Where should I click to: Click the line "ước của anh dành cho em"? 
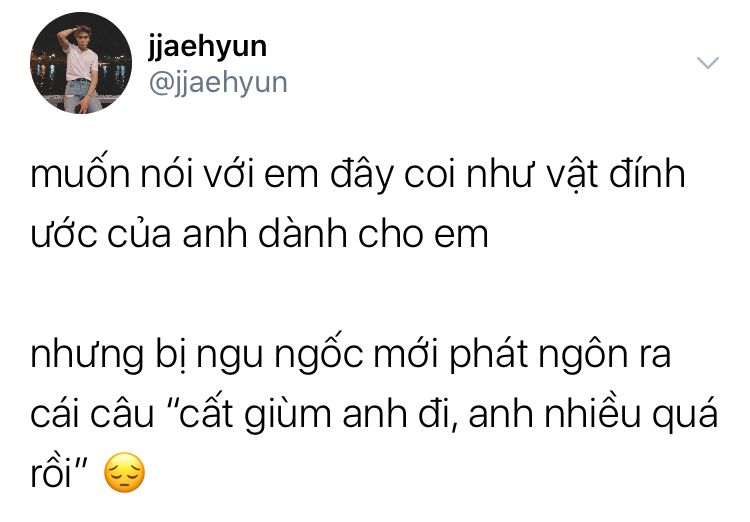259,233
